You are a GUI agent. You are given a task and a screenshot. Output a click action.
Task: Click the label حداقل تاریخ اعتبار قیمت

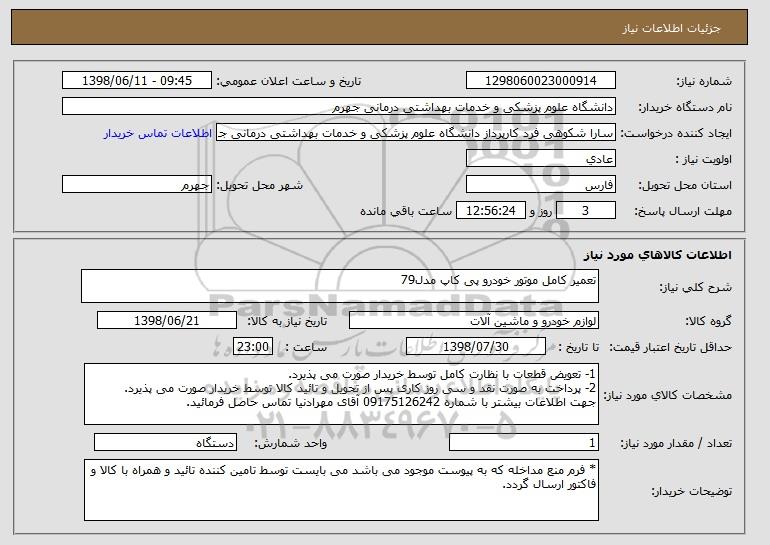(x=671, y=347)
